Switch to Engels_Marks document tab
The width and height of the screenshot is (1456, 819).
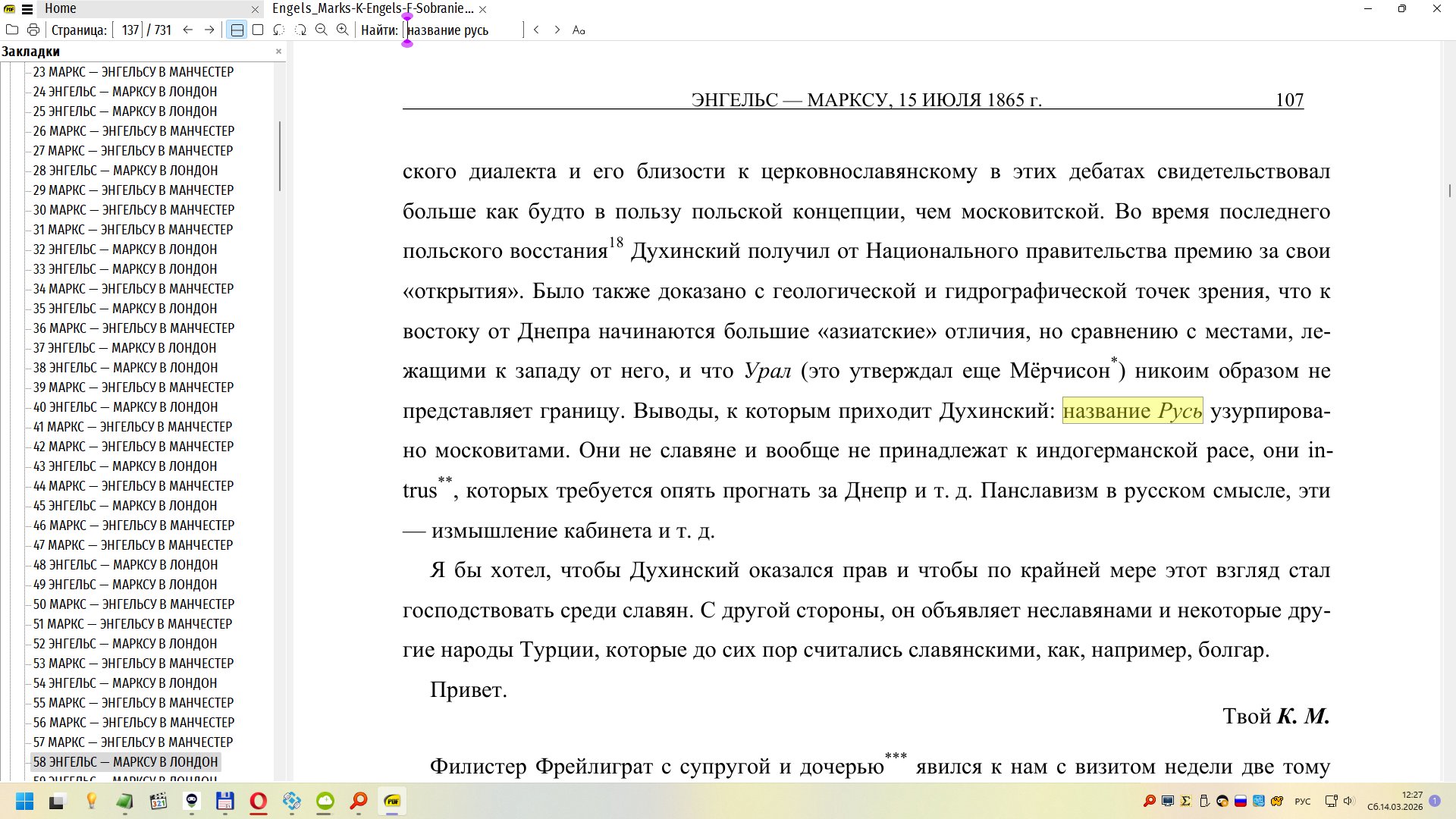tap(372, 8)
